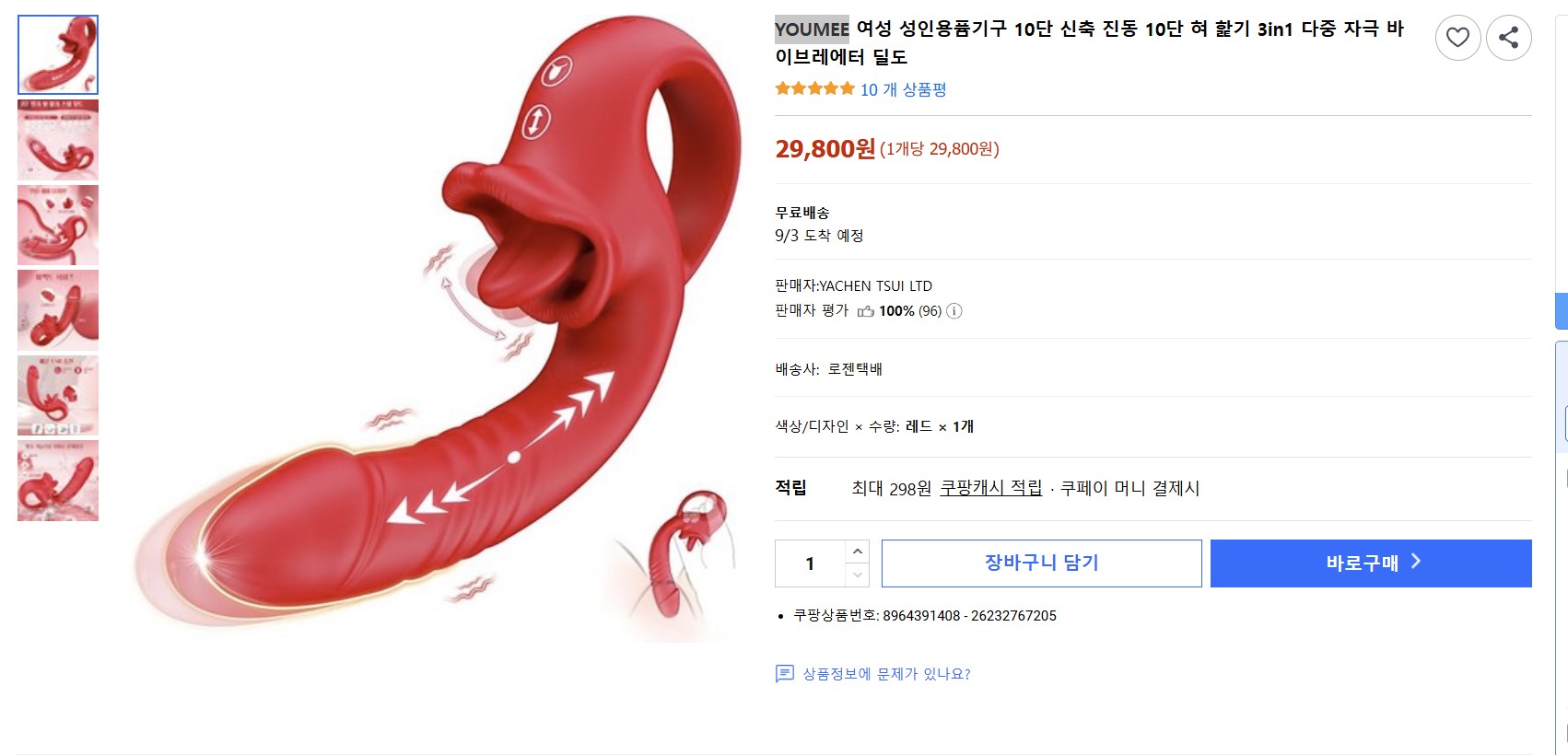Viewport: 1568px width, 755px height.
Task: Select the second product thumbnail
Action: pyautogui.click(x=58, y=140)
